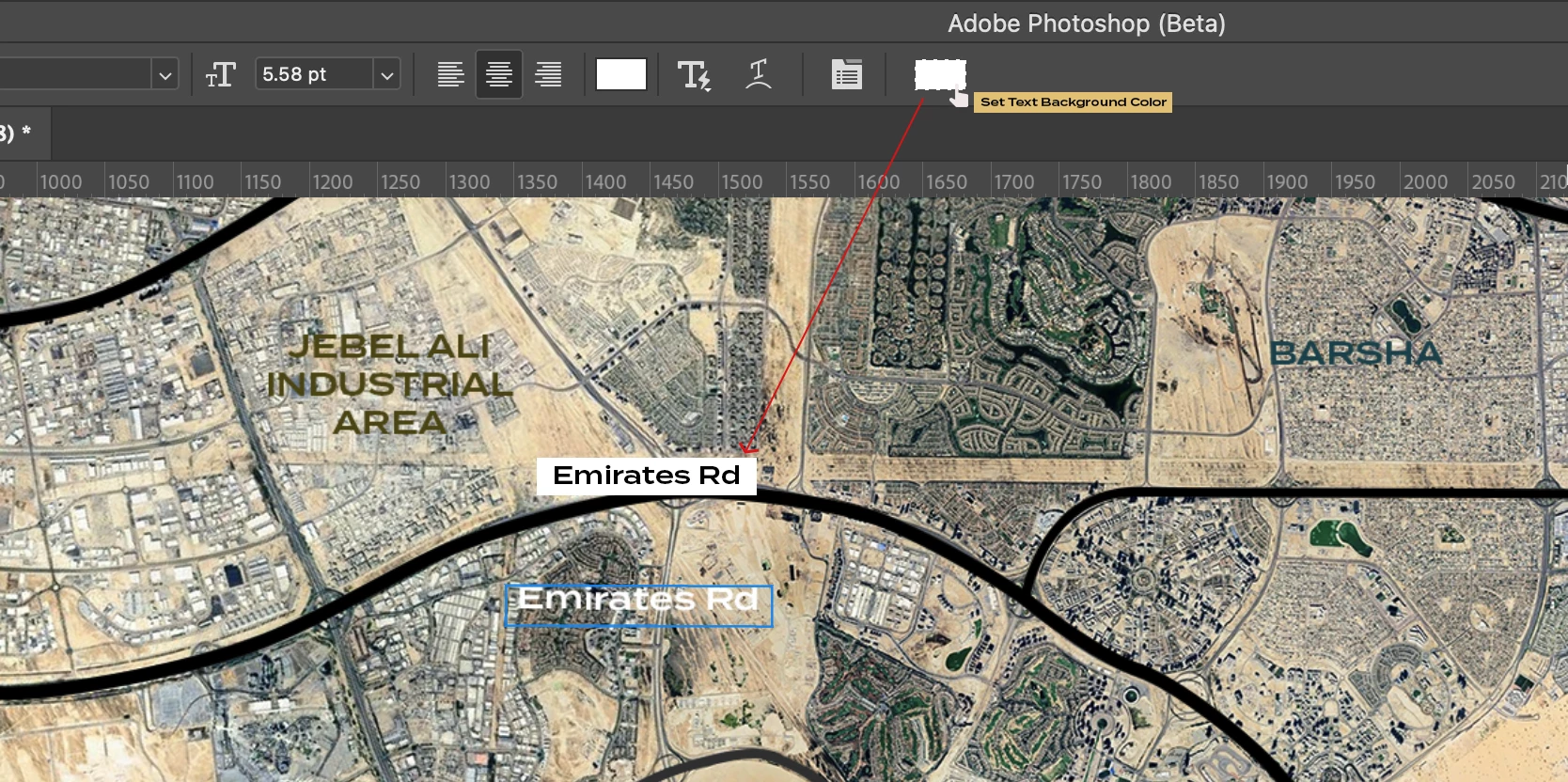Viewport: 1568px width, 782px height.
Task: Click the BARSHA map label
Action: (1356, 353)
